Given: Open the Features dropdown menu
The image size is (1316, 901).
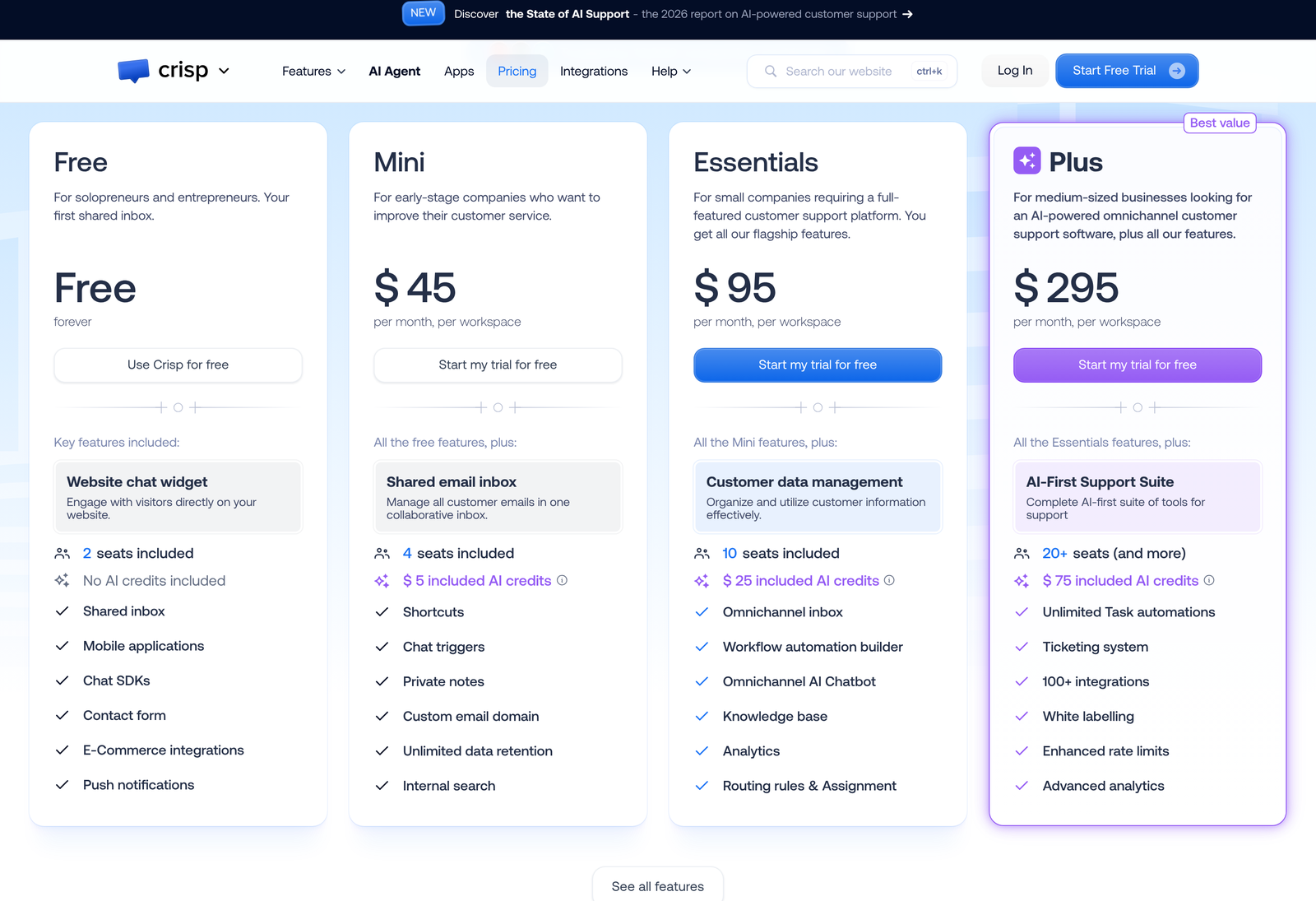Looking at the screenshot, I should [x=313, y=72].
